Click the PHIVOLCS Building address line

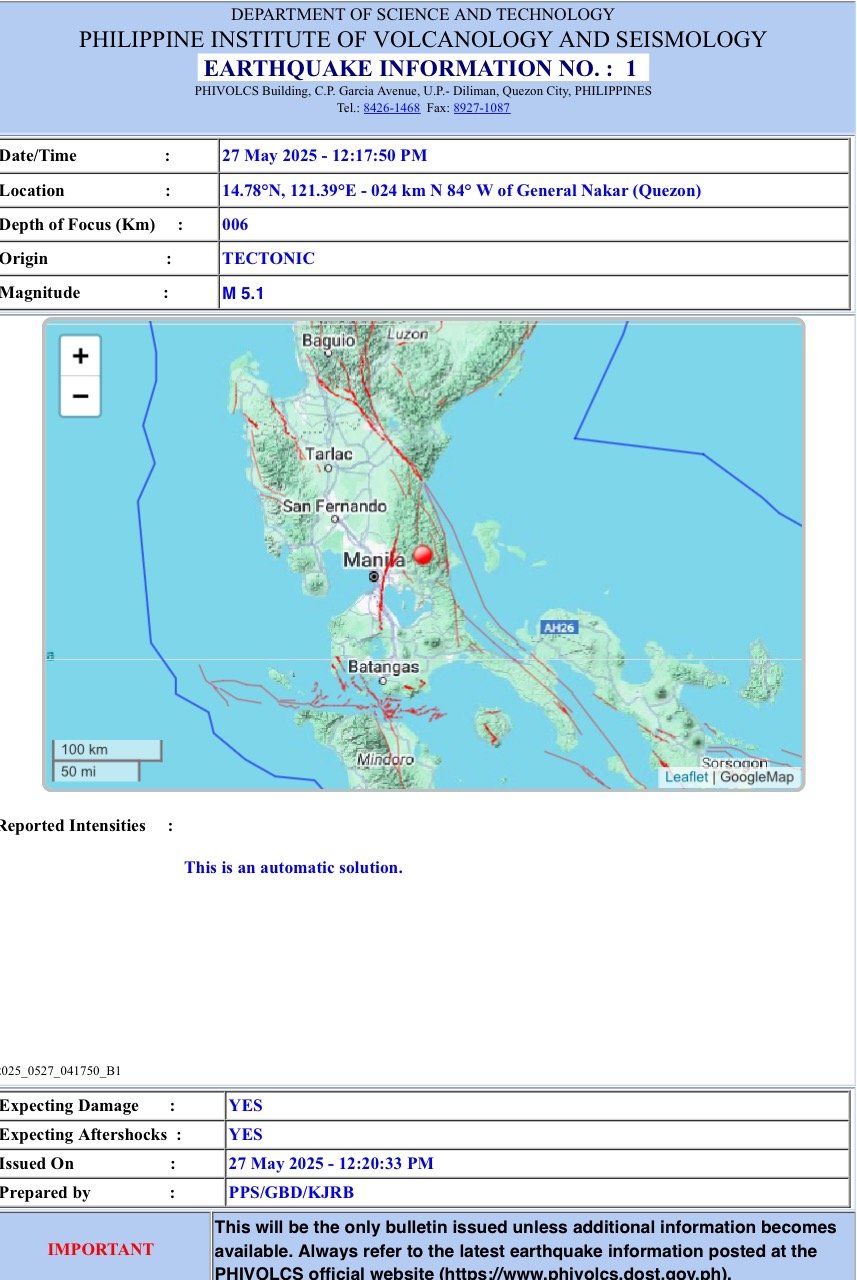coord(423,90)
